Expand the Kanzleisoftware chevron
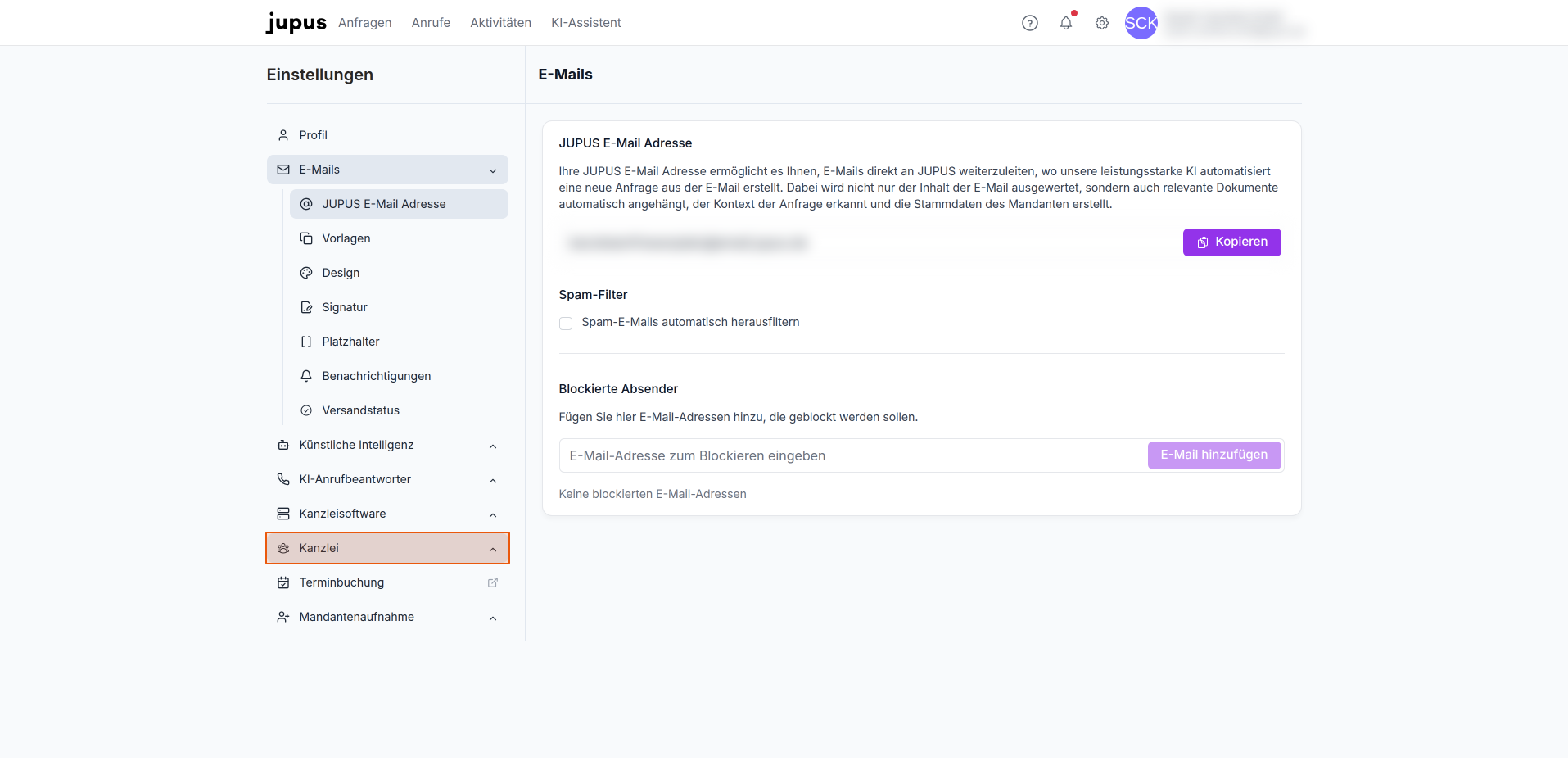This screenshot has height=761, width=1568. pos(493,514)
